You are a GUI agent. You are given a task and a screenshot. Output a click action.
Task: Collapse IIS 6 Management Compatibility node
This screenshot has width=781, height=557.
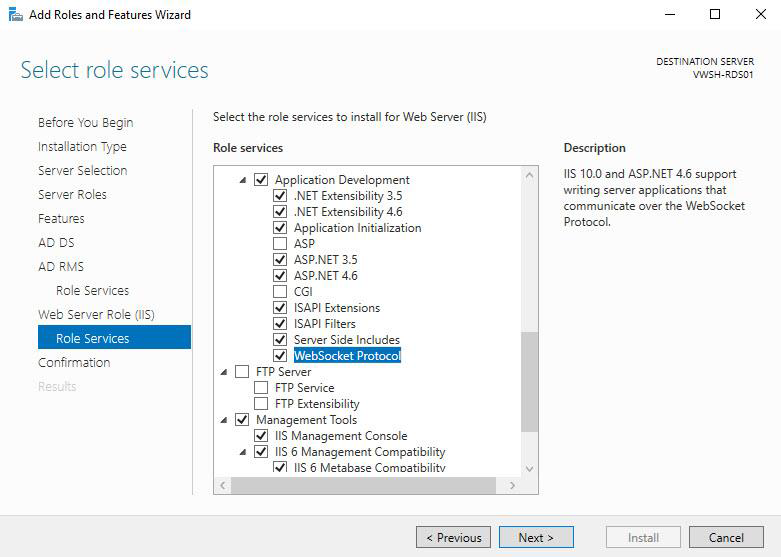(x=243, y=452)
